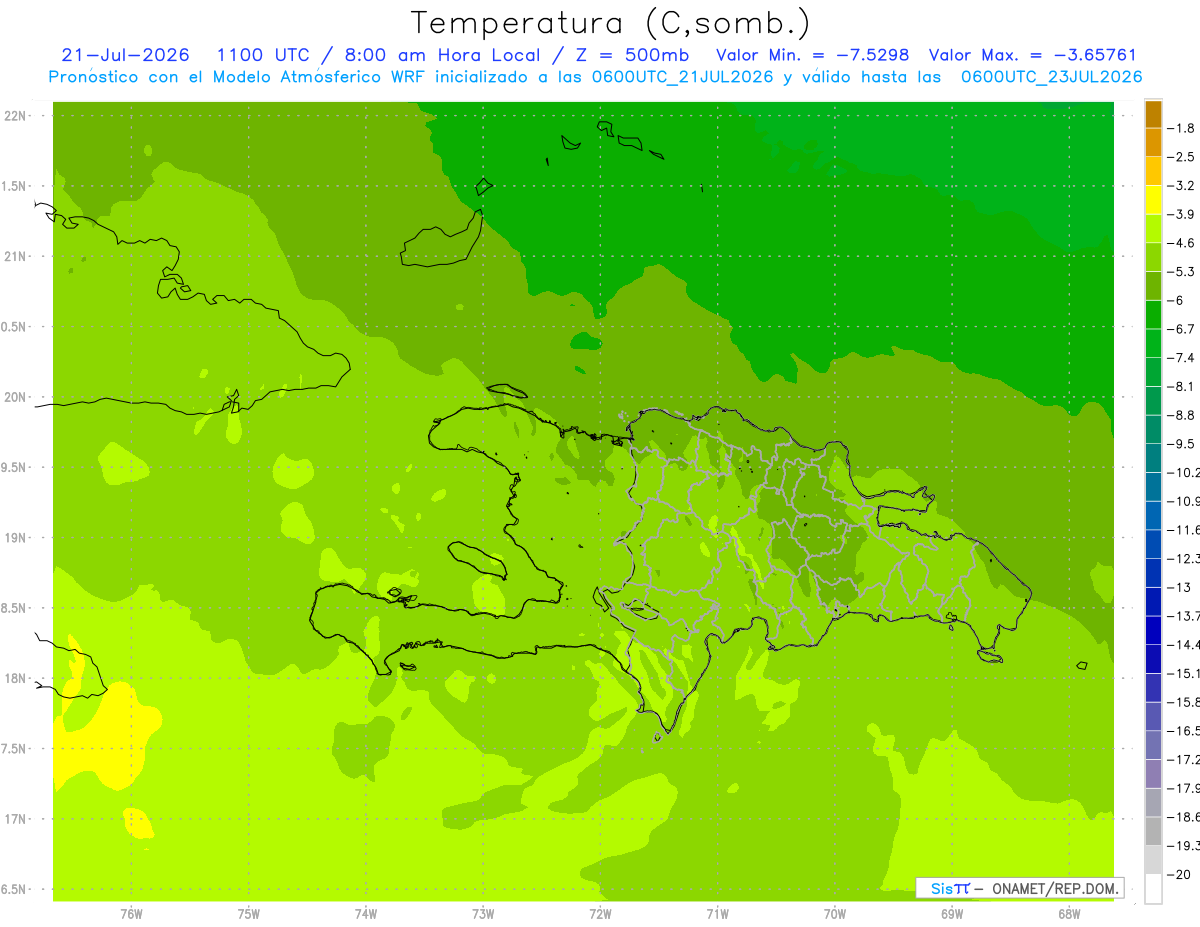The height and width of the screenshot is (927, 1200).
Task: Click the "-9.5" color bar label
Action: pos(1181,444)
